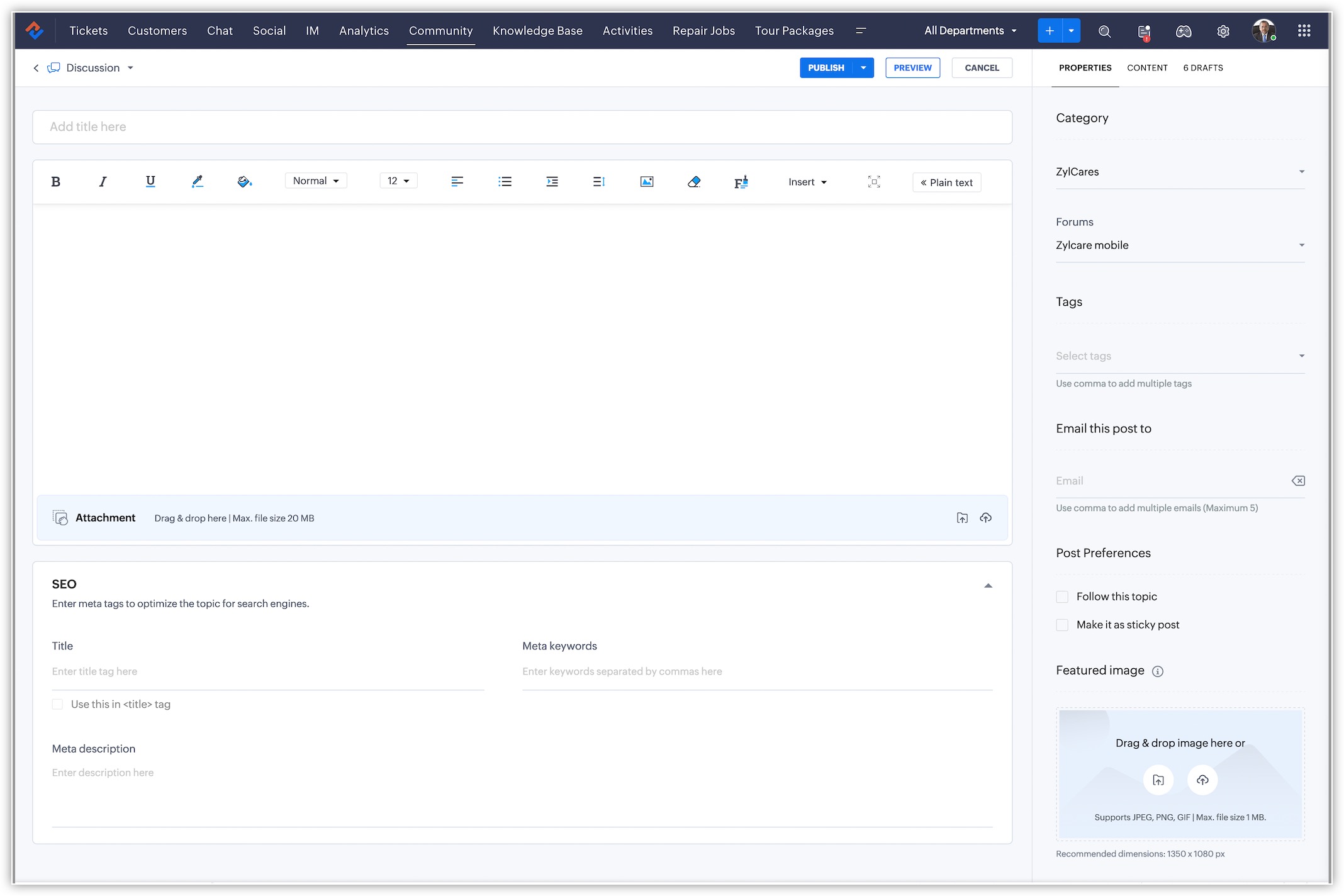Click the Add title here field

click(x=521, y=127)
